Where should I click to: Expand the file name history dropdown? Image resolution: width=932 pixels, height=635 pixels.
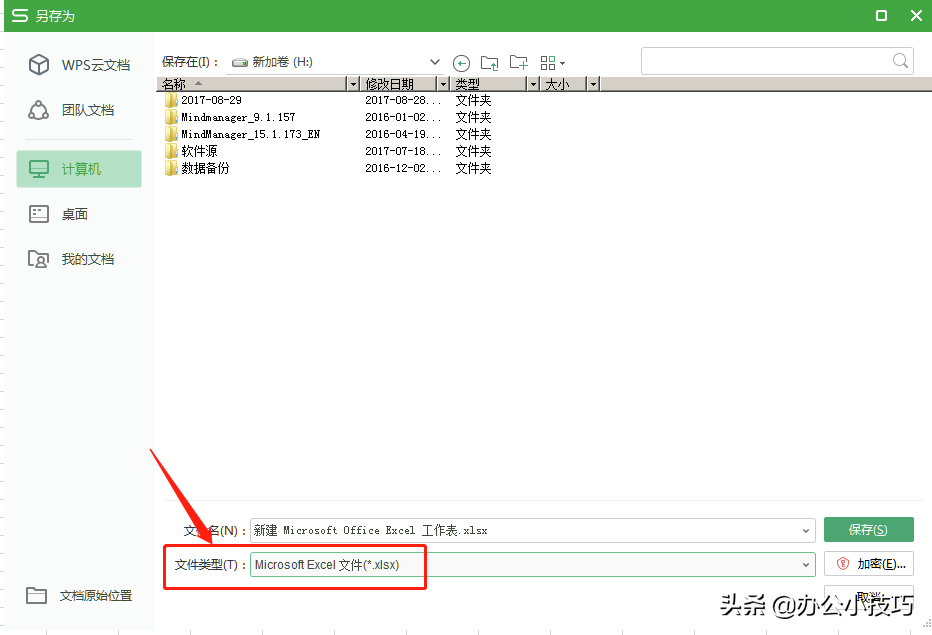[x=806, y=530]
